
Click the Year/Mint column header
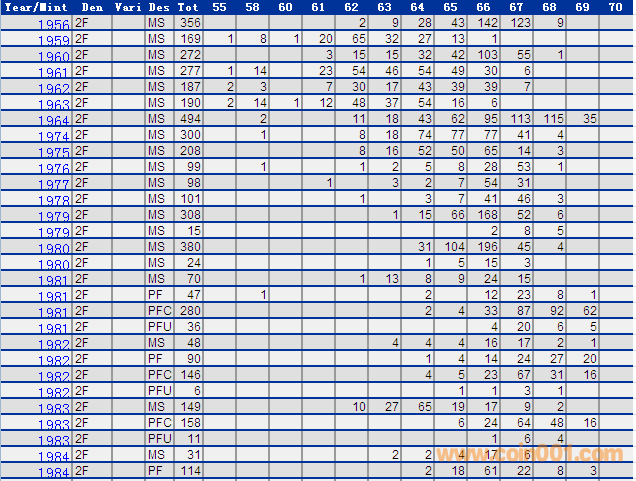click(35, 7)
